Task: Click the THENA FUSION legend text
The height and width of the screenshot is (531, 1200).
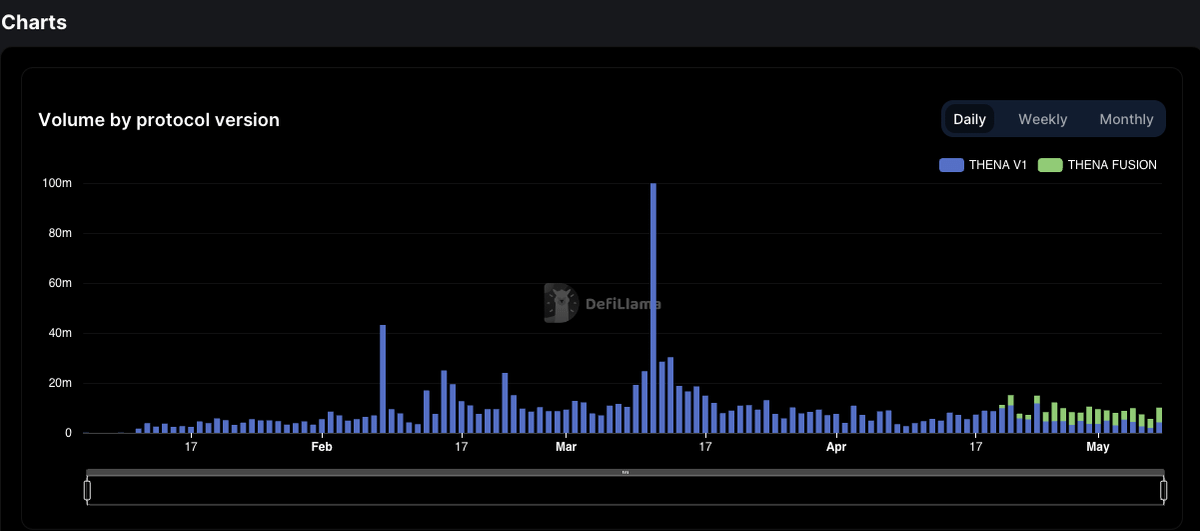Action: click(1112, 165)
